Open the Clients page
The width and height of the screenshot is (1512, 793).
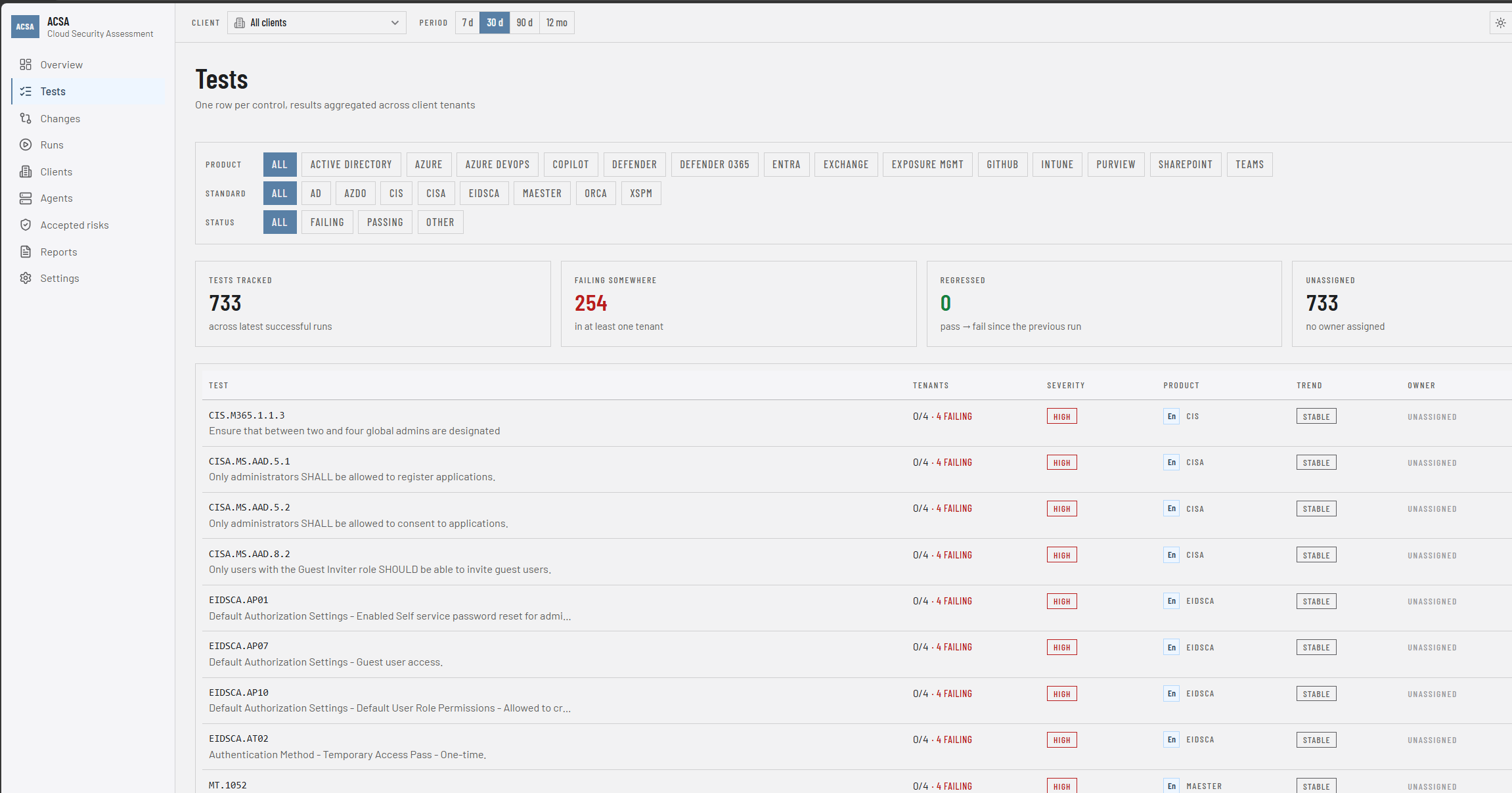[x=88, y=171]
